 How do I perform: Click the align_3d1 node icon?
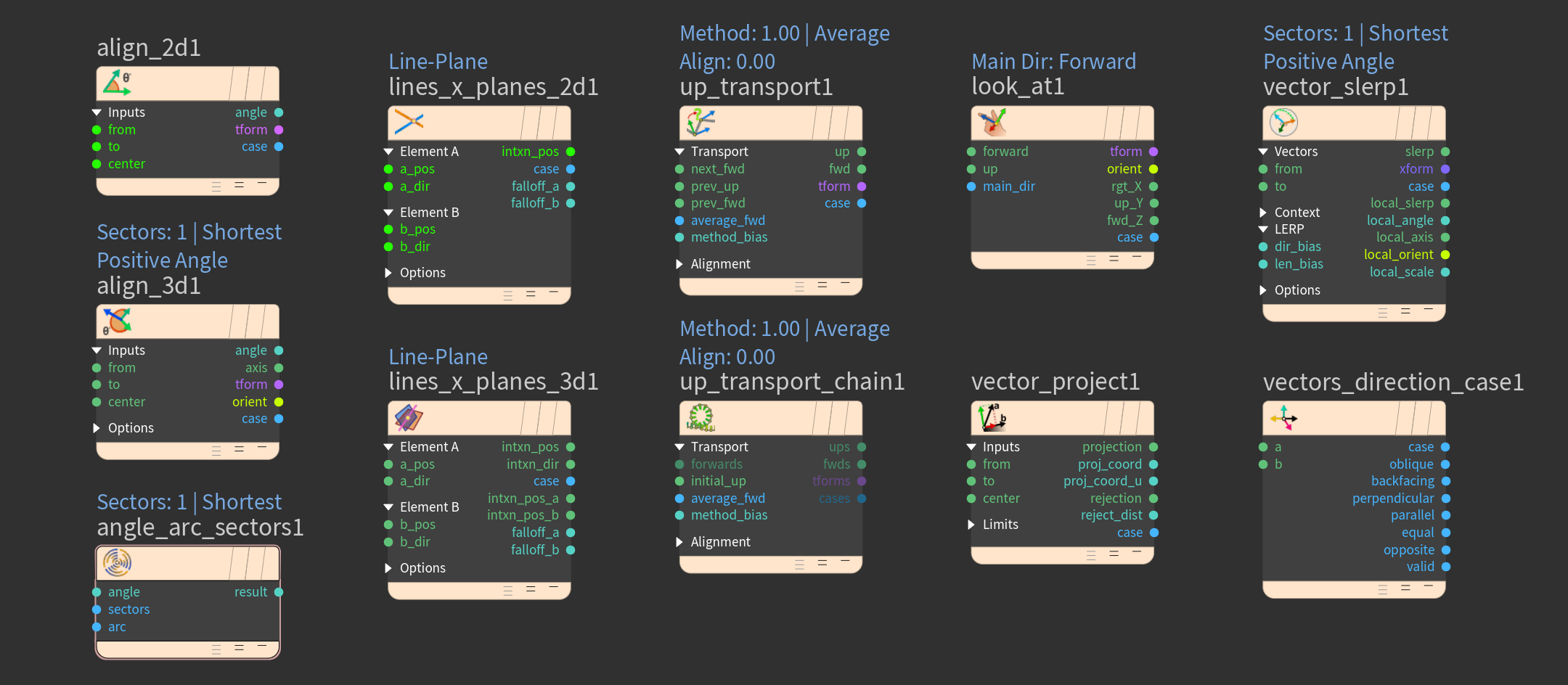(x=117, y=321)
